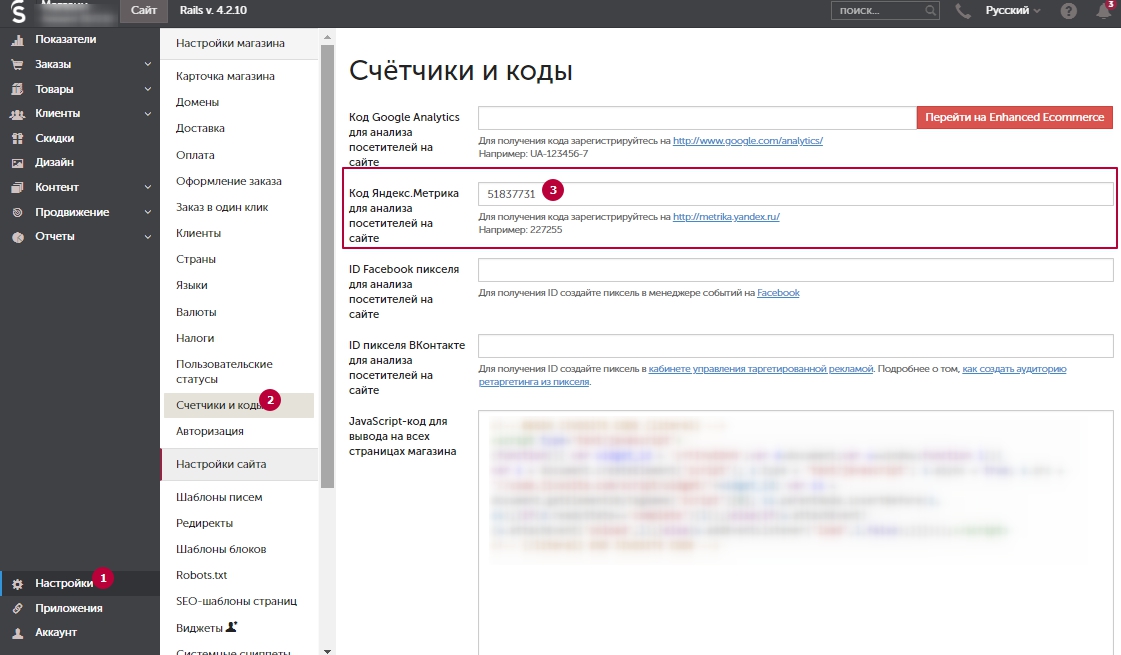Open the help question mark icon
This screenshot has width=1121, height=655.
pos(1069,11)
